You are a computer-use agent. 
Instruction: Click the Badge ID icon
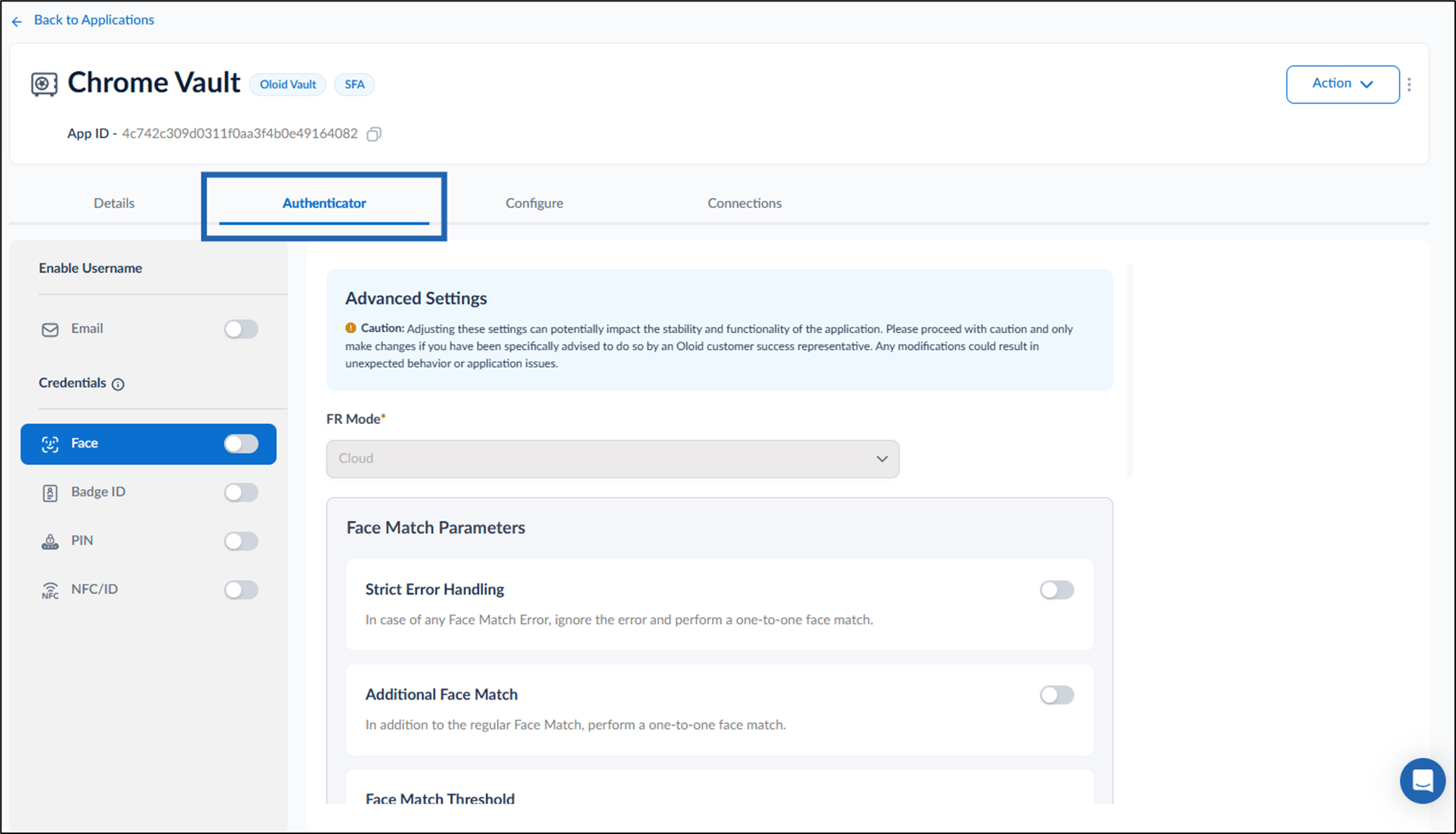pos(49,493)
